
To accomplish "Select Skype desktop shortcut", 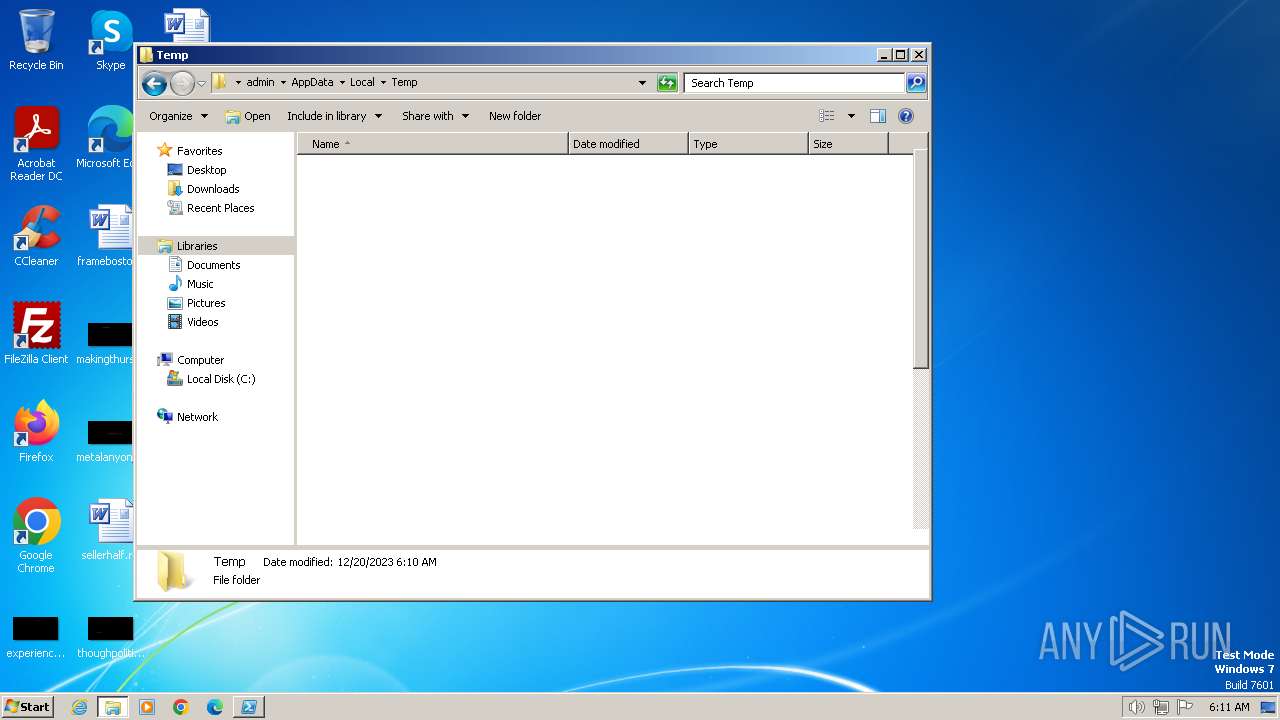I will (111, 41).
